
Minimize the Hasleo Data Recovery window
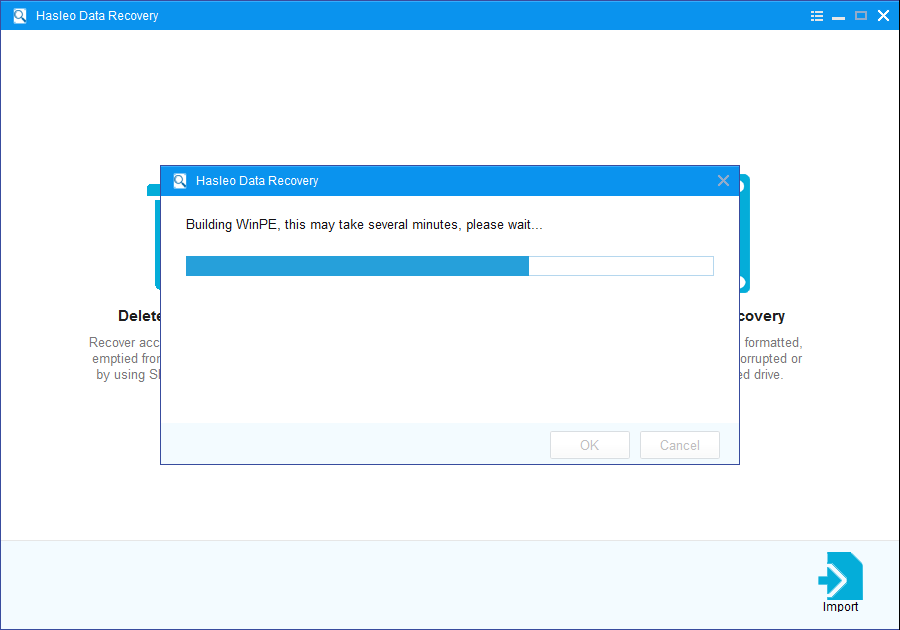839,17
